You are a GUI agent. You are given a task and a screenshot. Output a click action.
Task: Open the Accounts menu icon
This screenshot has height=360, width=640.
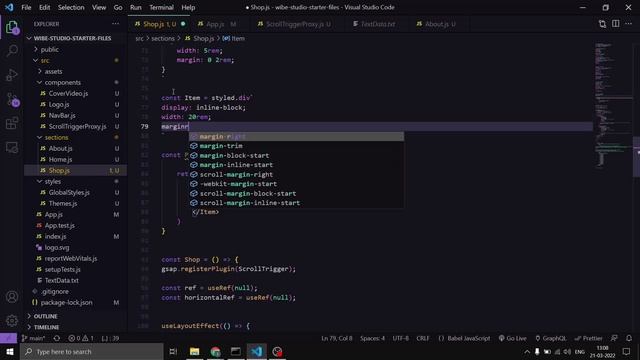click(x=12, y=297)
